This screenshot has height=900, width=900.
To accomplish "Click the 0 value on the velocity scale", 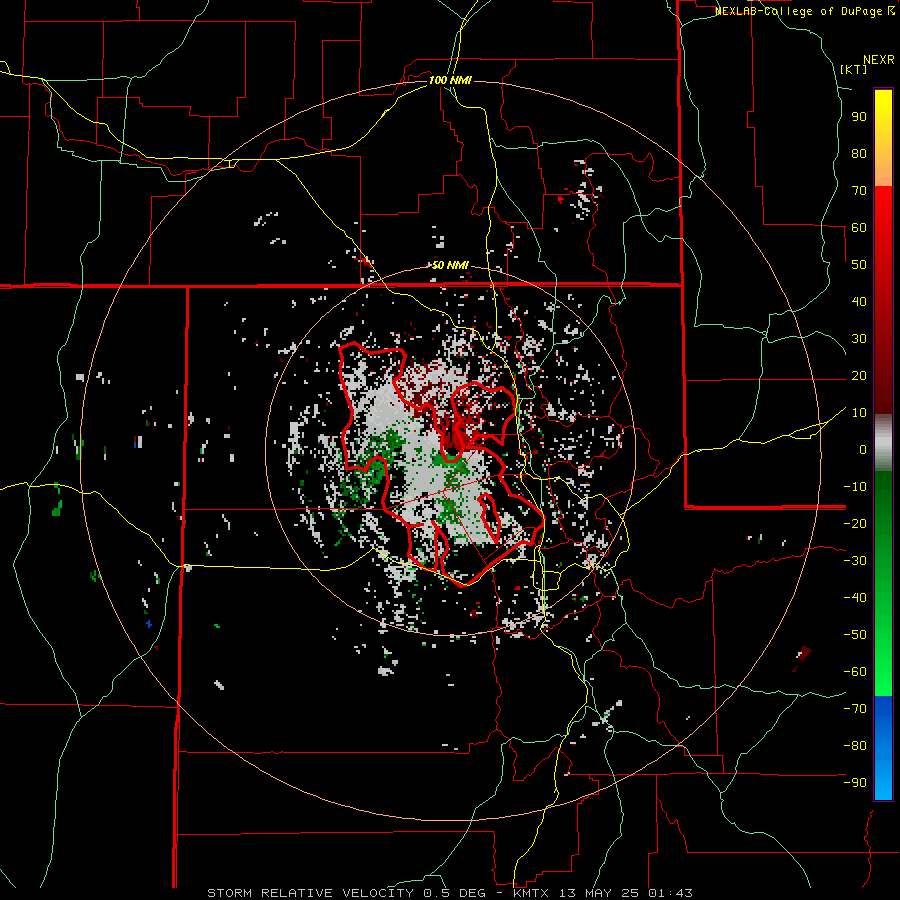I will click(863, 449).
